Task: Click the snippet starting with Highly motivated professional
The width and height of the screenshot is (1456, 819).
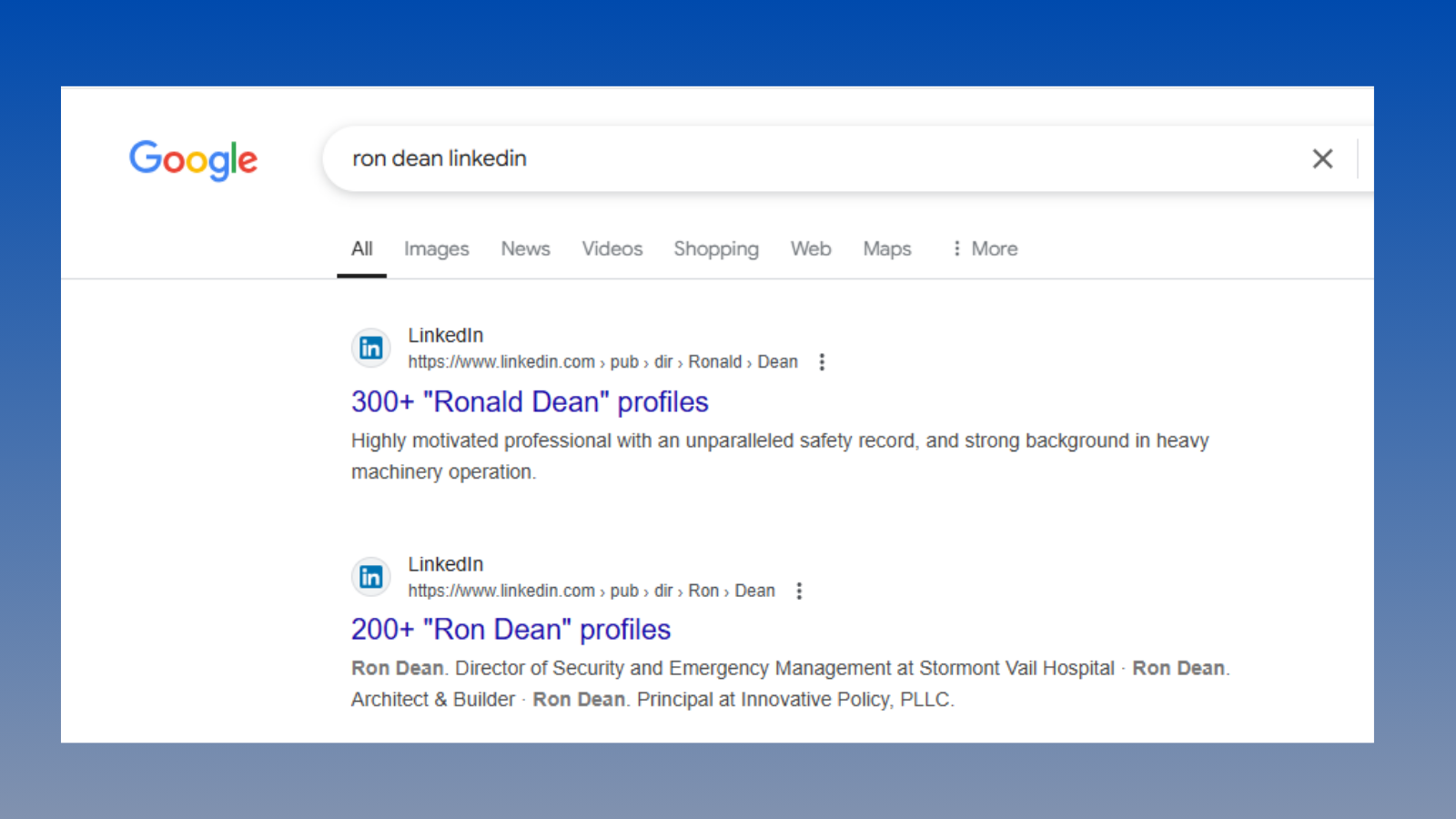Action: (780, 456)
